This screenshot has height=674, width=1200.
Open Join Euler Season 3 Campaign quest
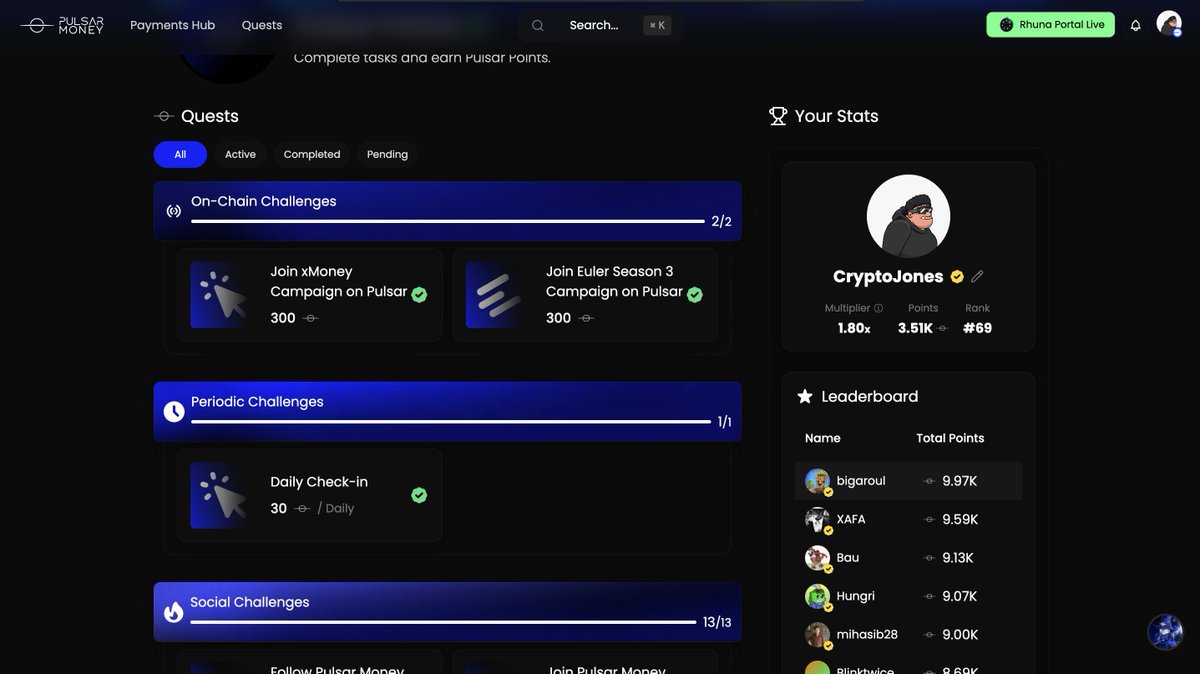[585, 295]
